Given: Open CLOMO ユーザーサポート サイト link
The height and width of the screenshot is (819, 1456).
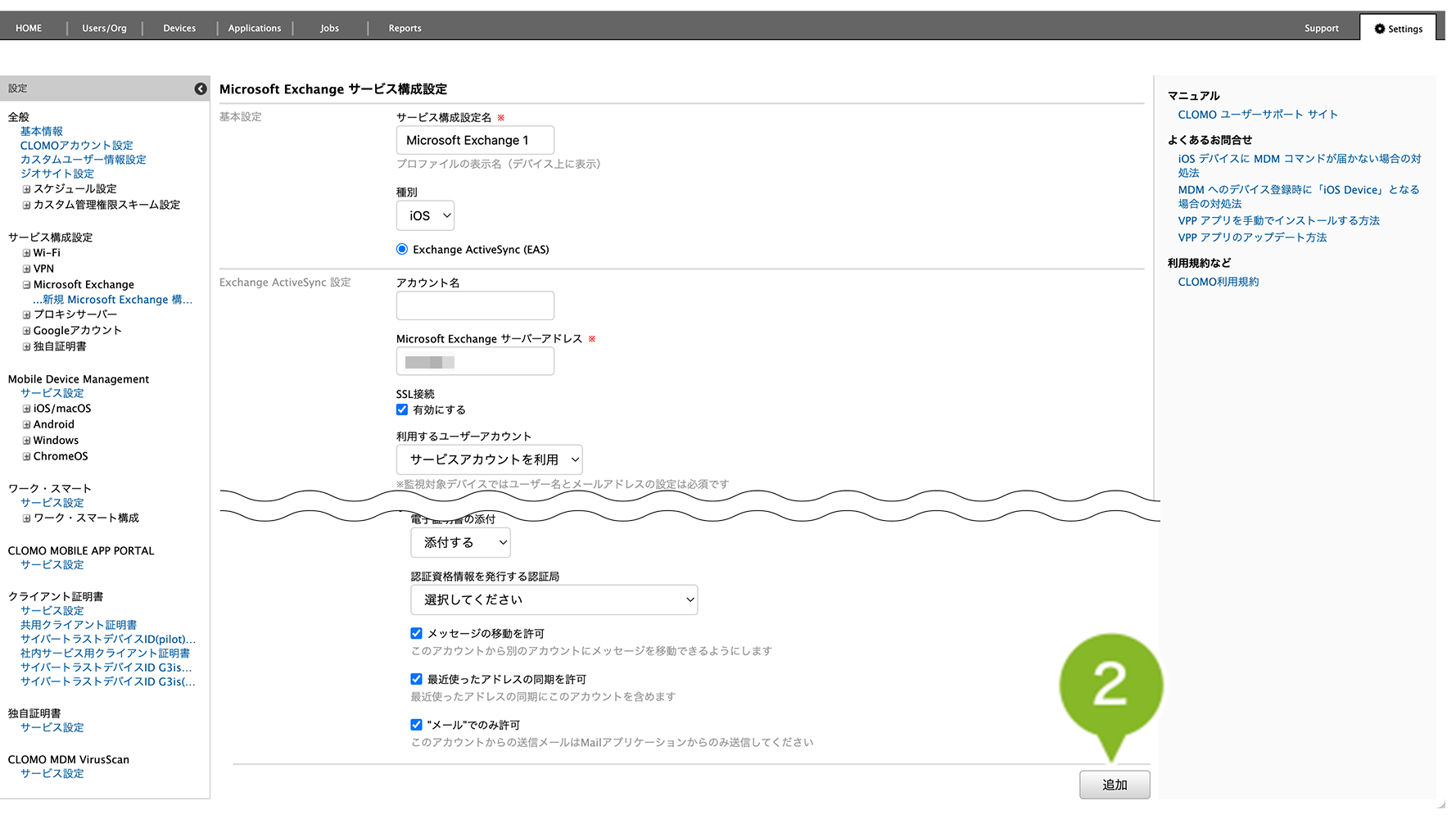Looking at the screenshot, I should pos(1258,115).
